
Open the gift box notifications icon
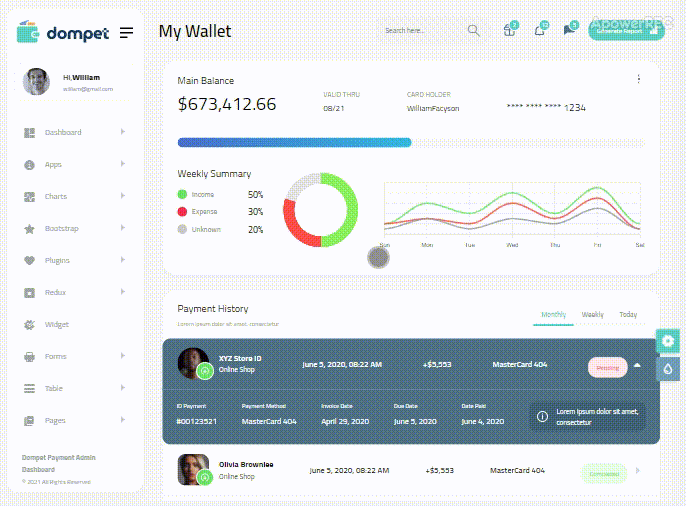pos(509,30)
